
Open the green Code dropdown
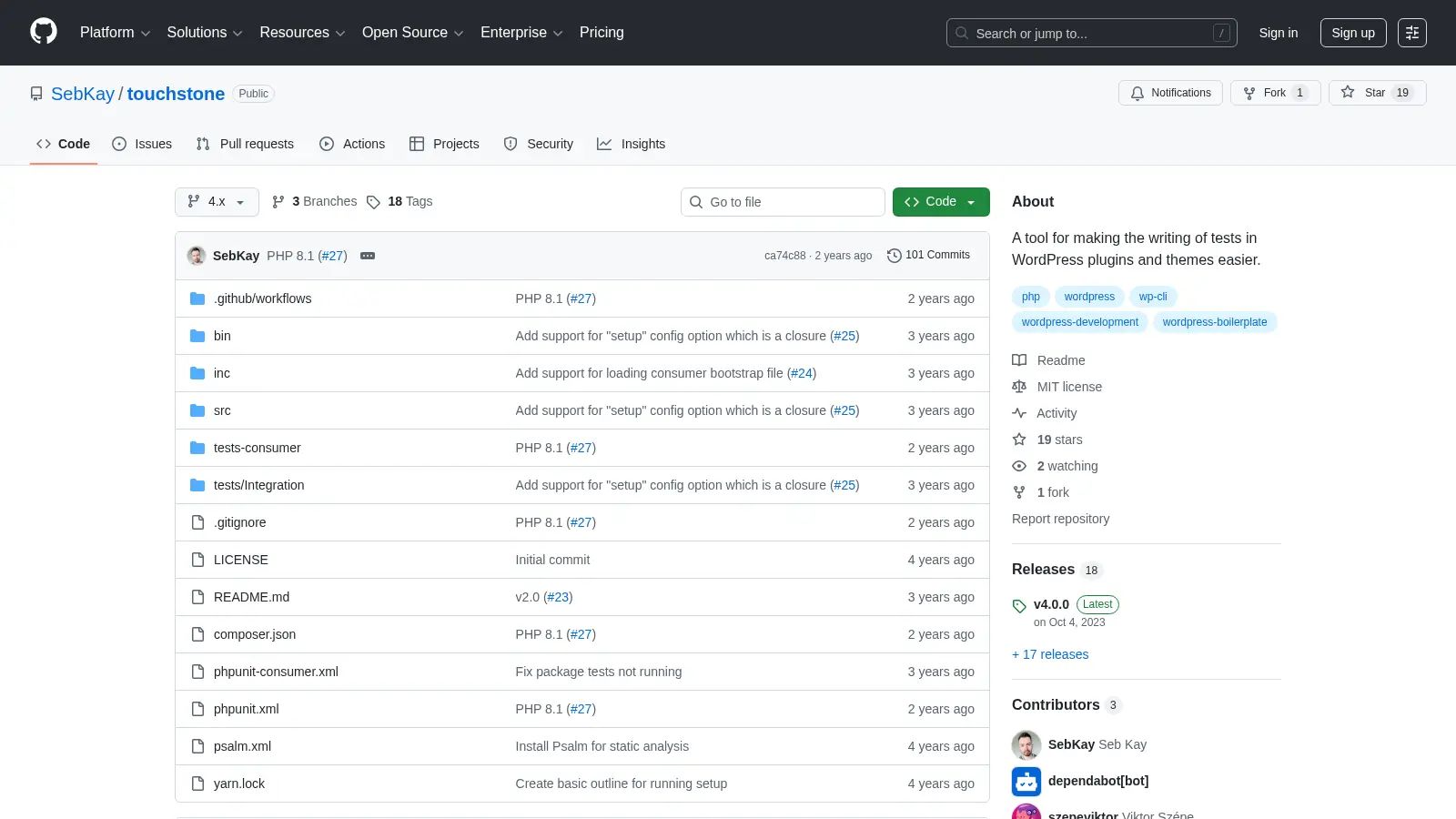tap(941, 202)
